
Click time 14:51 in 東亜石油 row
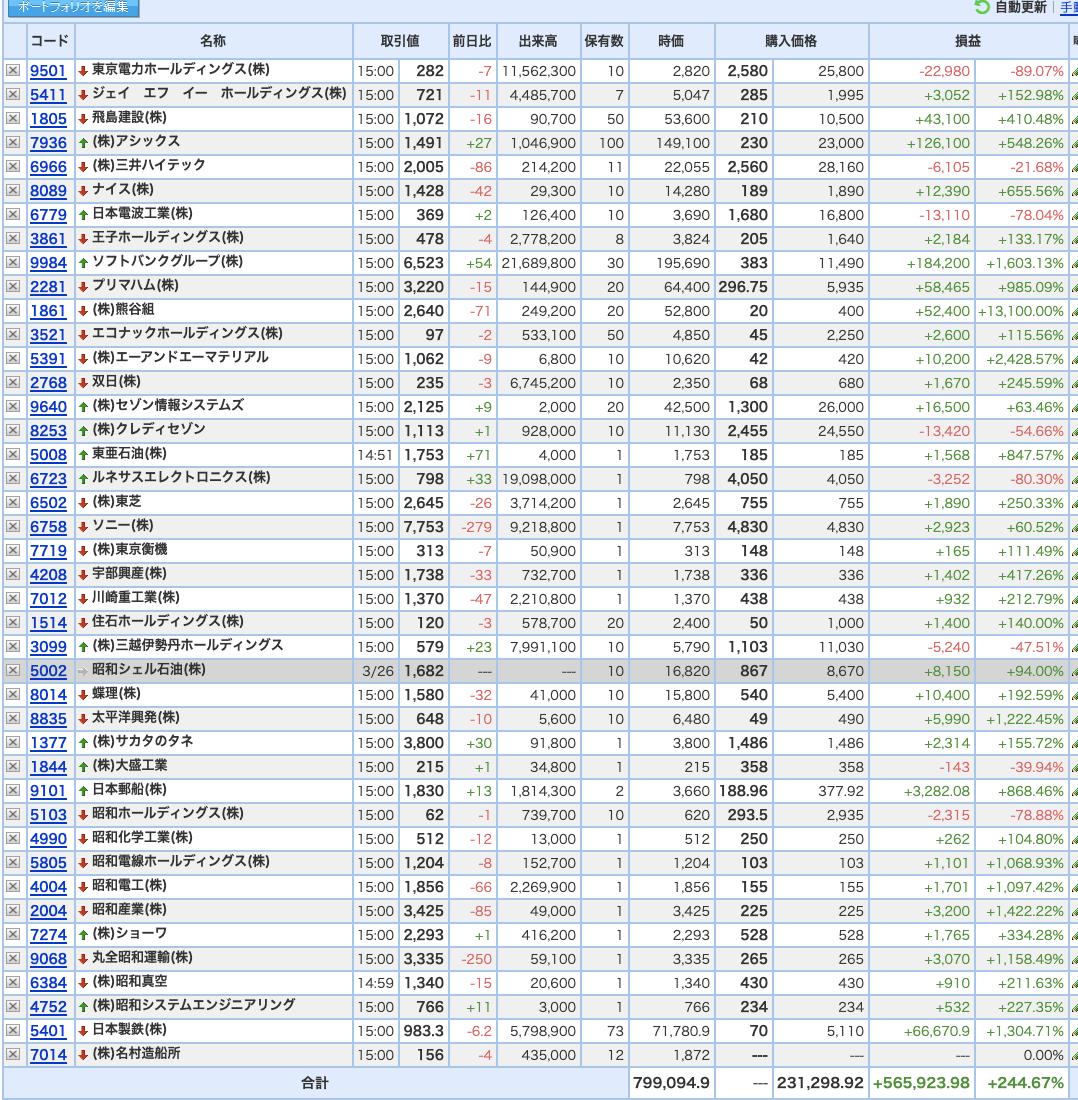[x=375, y=455]
